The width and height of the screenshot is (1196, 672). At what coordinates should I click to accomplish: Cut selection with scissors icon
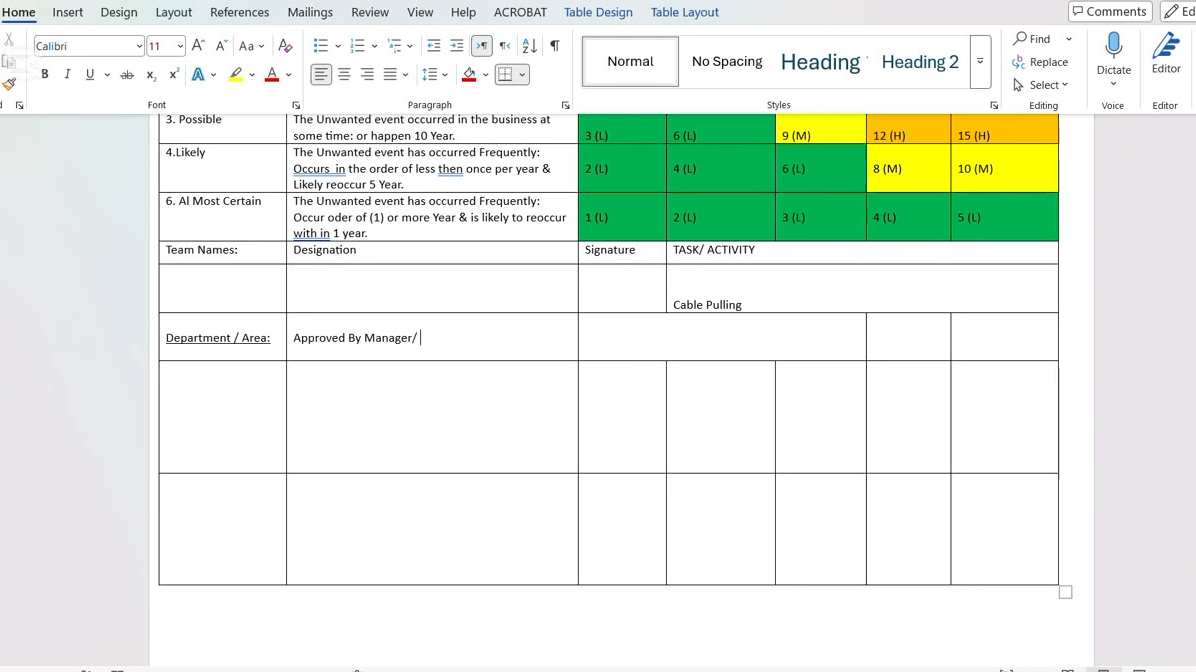(x=9, y=40)
